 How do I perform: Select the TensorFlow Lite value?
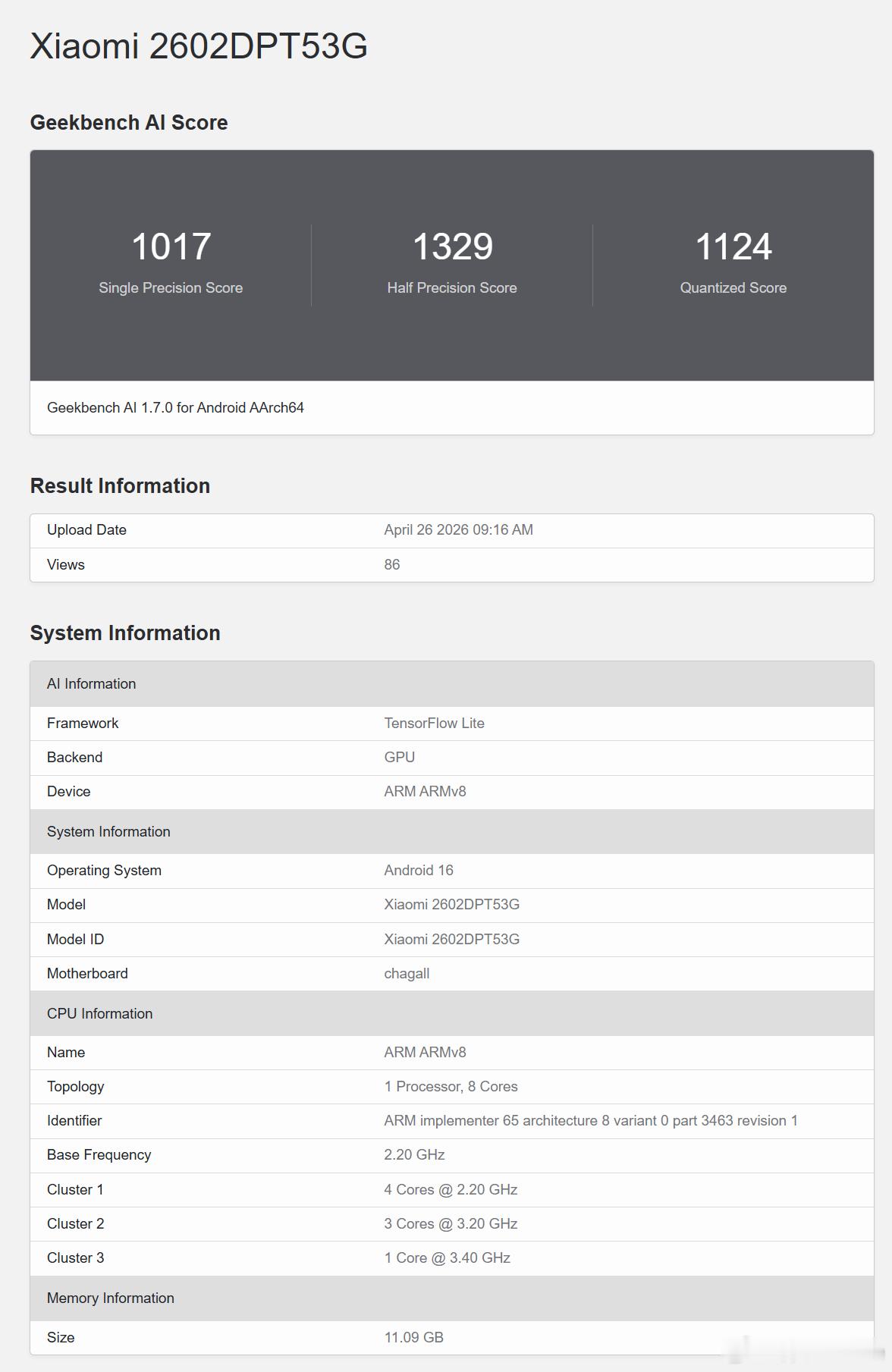pyautogui.click(x=434, y=723)
